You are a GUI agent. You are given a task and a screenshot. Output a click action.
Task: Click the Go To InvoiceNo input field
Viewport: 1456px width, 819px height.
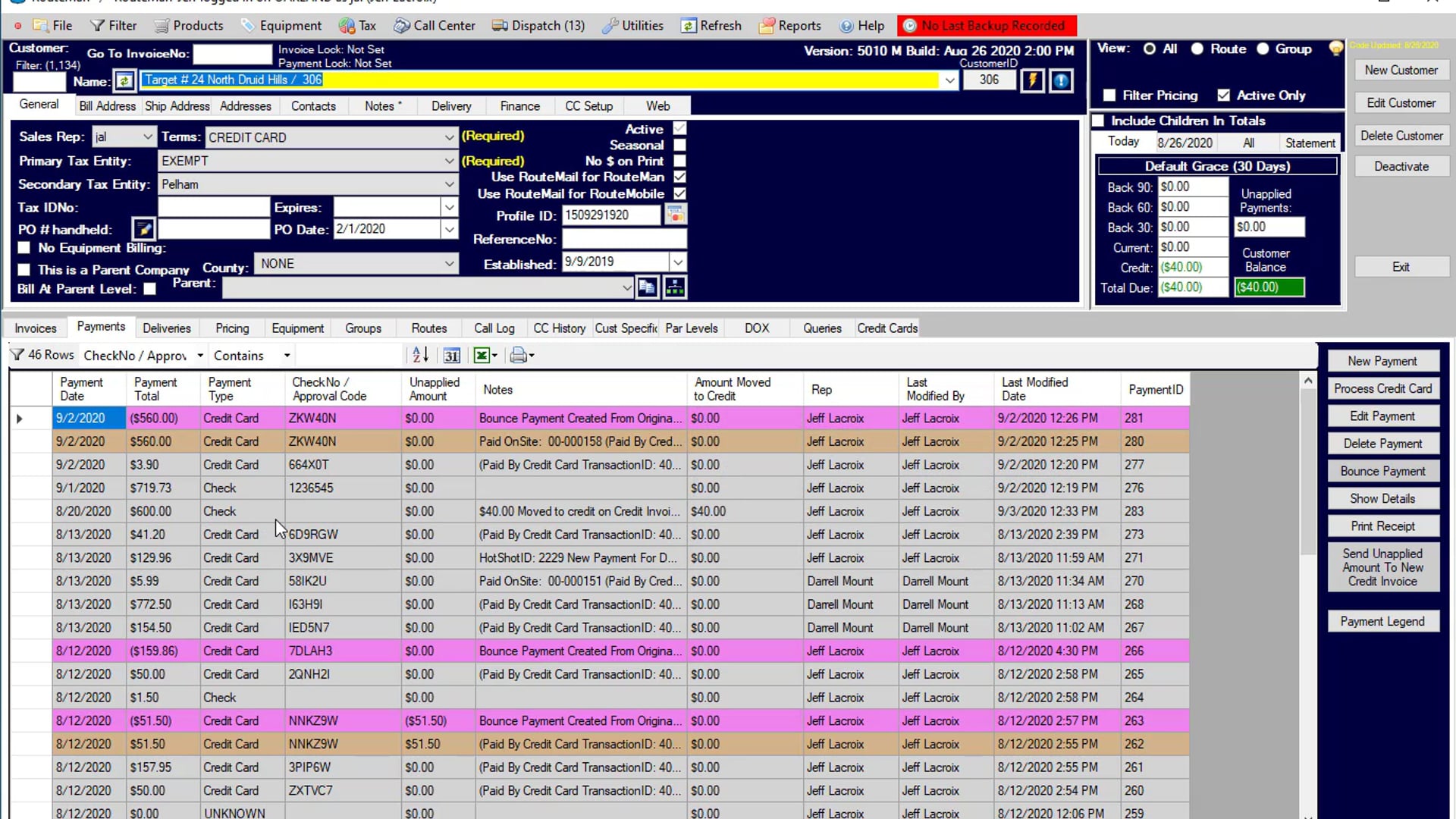pyautogui.click(x=232, y=54)
